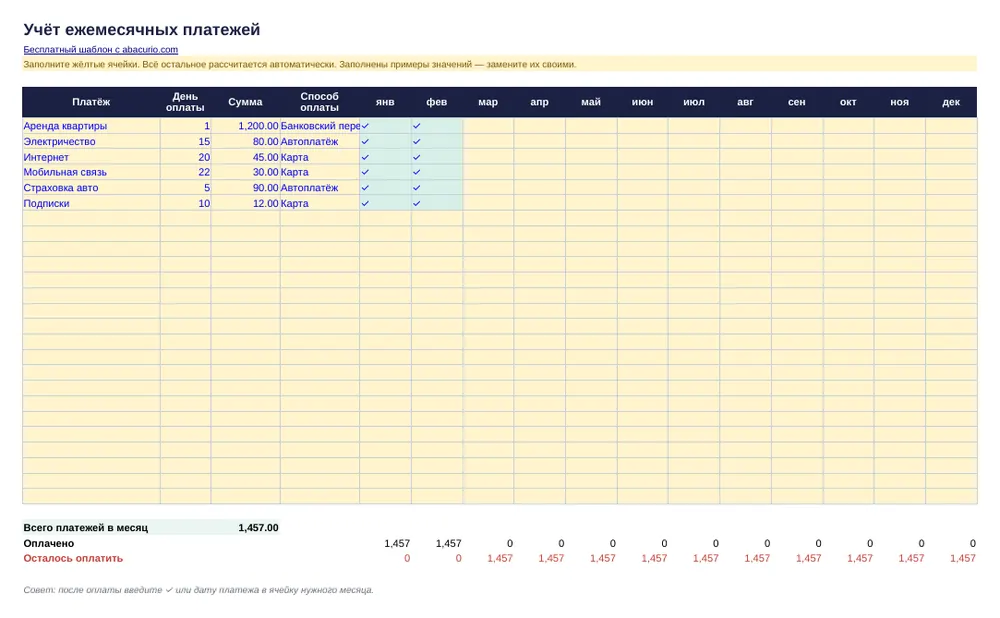Click the 1,200.00 amount cell
Screen dimensions: 1000x618
tap(246, 126)
